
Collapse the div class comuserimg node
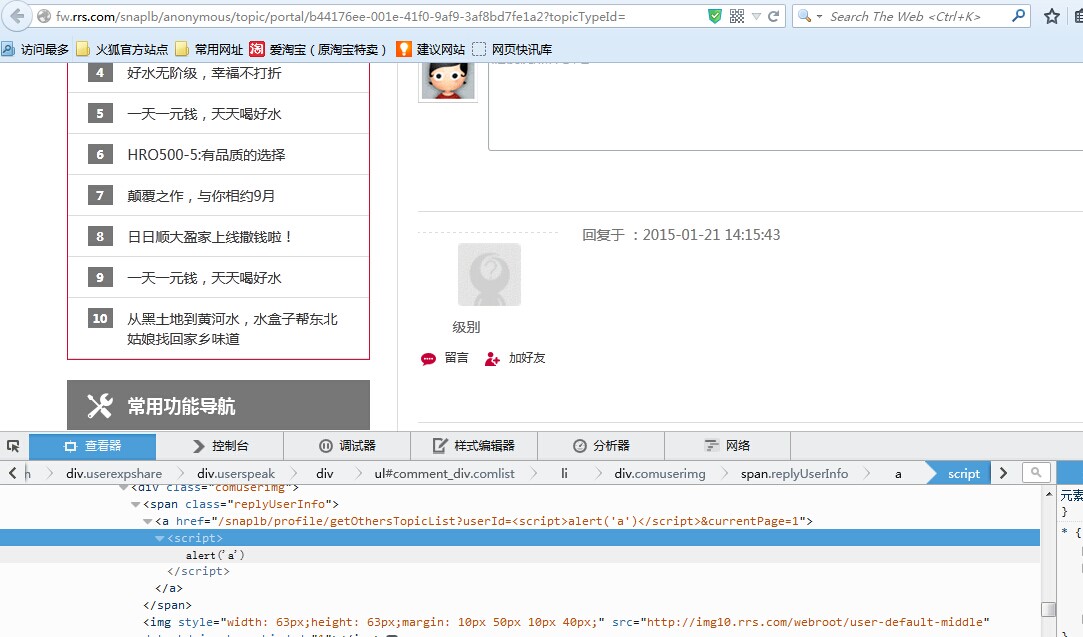coord(123,488)
